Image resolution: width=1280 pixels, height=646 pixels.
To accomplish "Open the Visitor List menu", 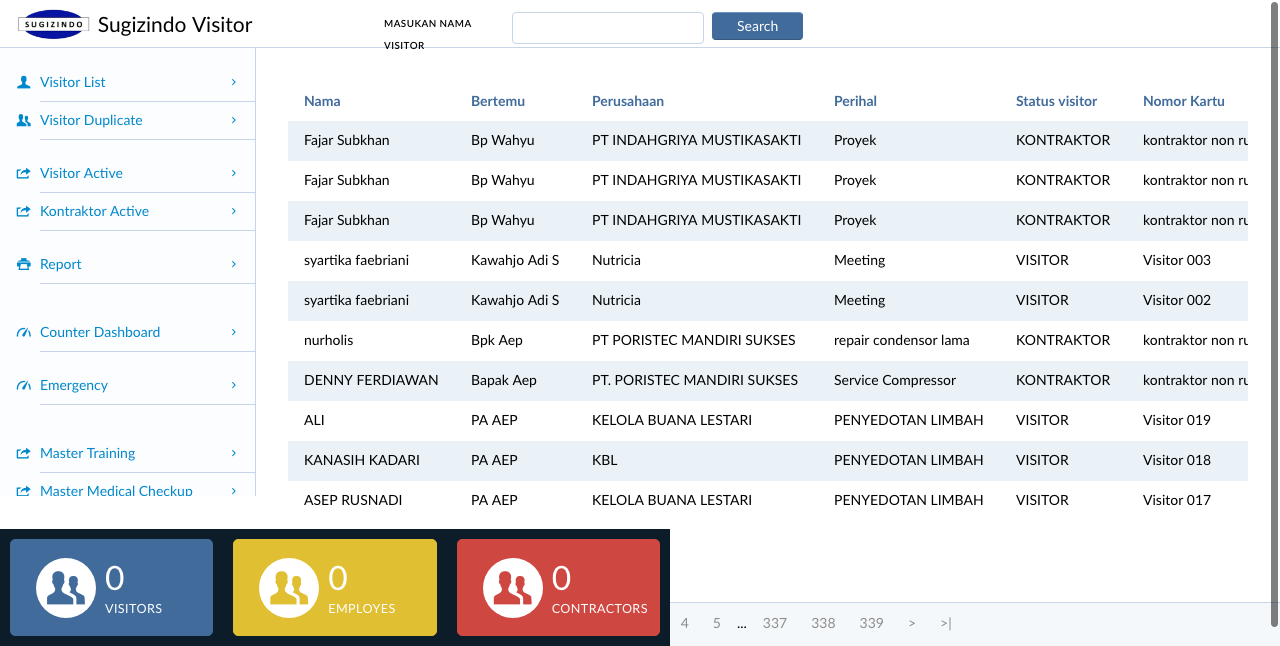I will tap(128, 82).
